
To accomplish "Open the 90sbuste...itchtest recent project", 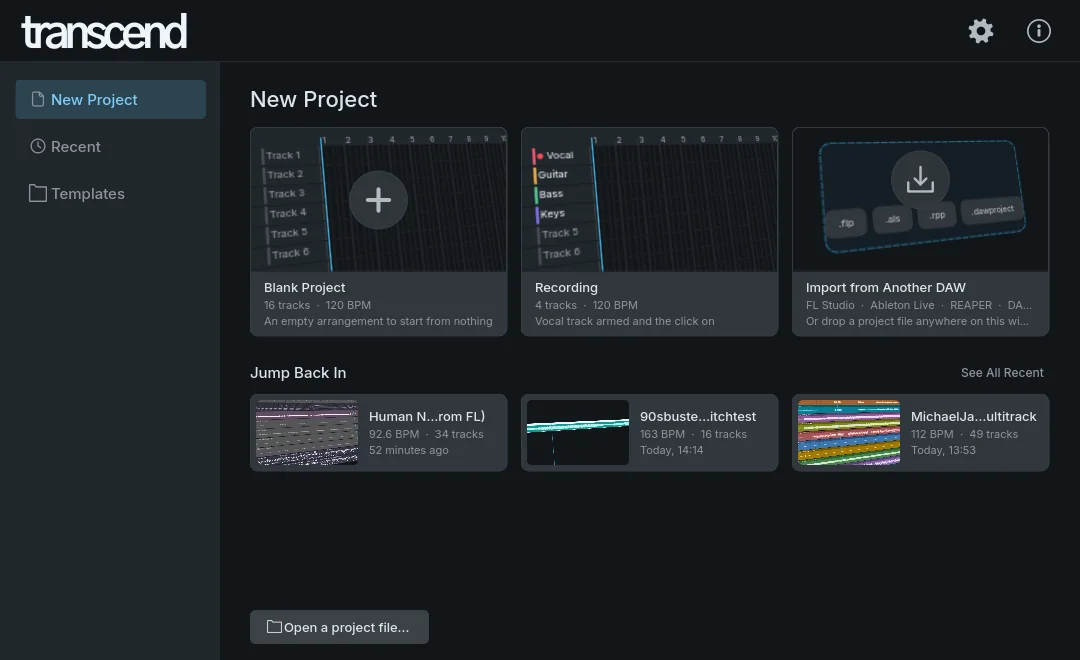I will pos(650,433).
